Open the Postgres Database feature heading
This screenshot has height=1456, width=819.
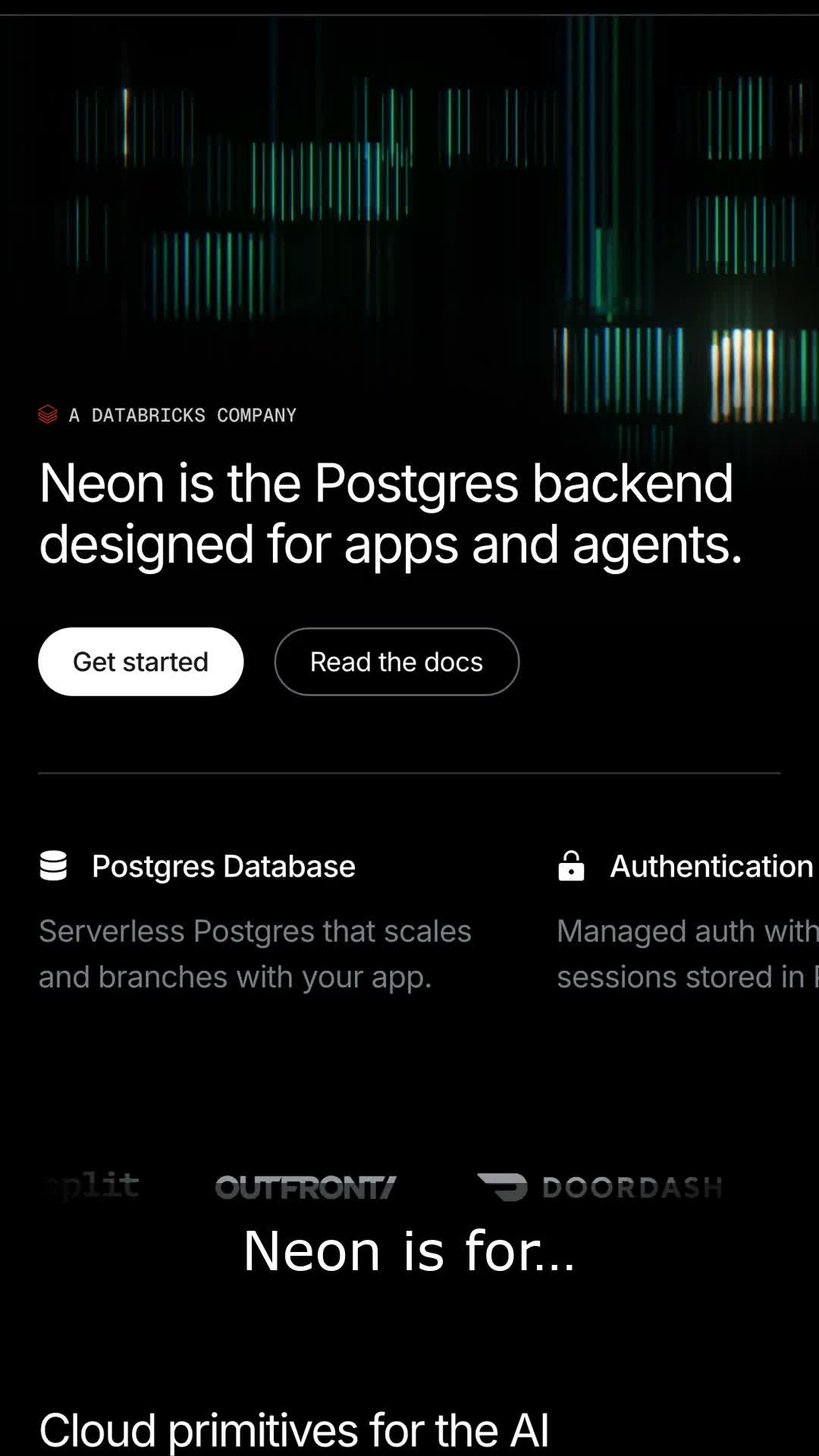point(224,866)
